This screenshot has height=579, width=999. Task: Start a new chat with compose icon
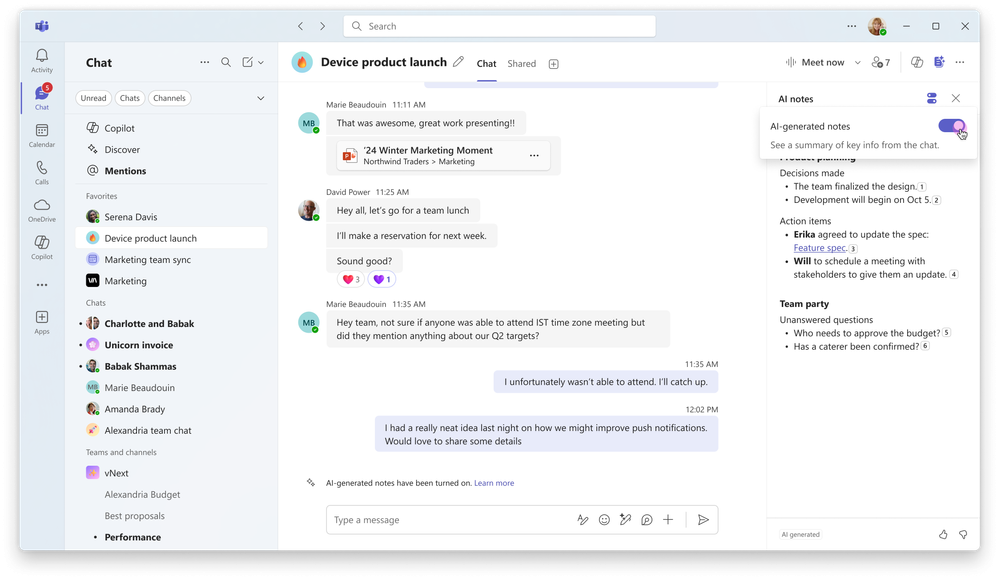point(247,62)
